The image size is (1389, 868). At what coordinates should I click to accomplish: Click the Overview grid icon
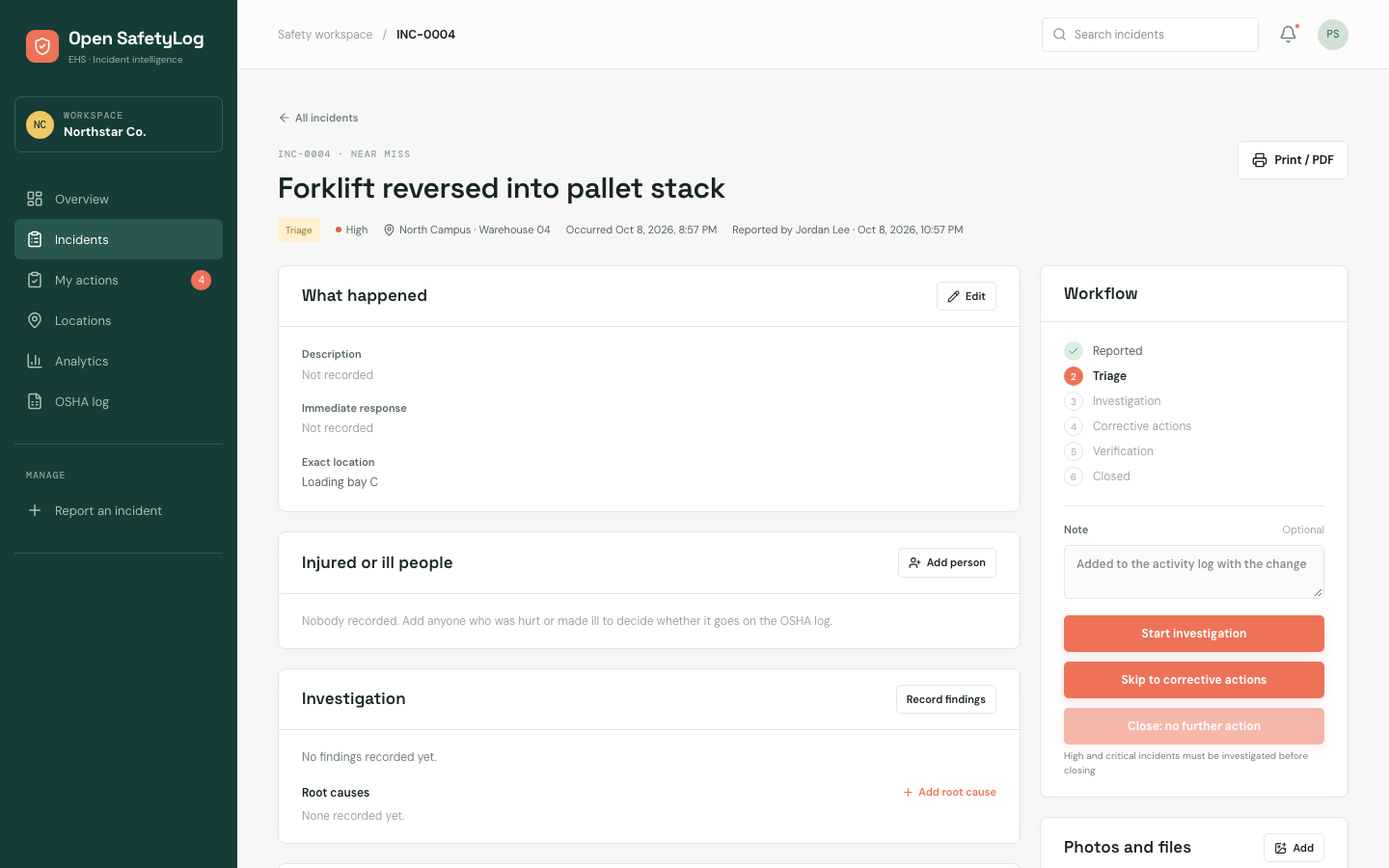[x=35, y=199]
